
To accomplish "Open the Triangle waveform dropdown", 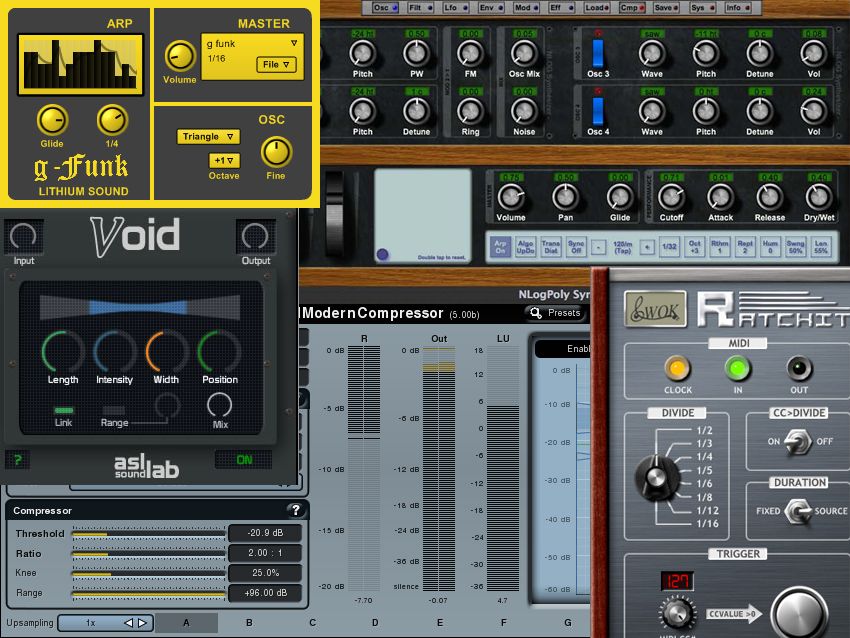I will tap(207, 137).
